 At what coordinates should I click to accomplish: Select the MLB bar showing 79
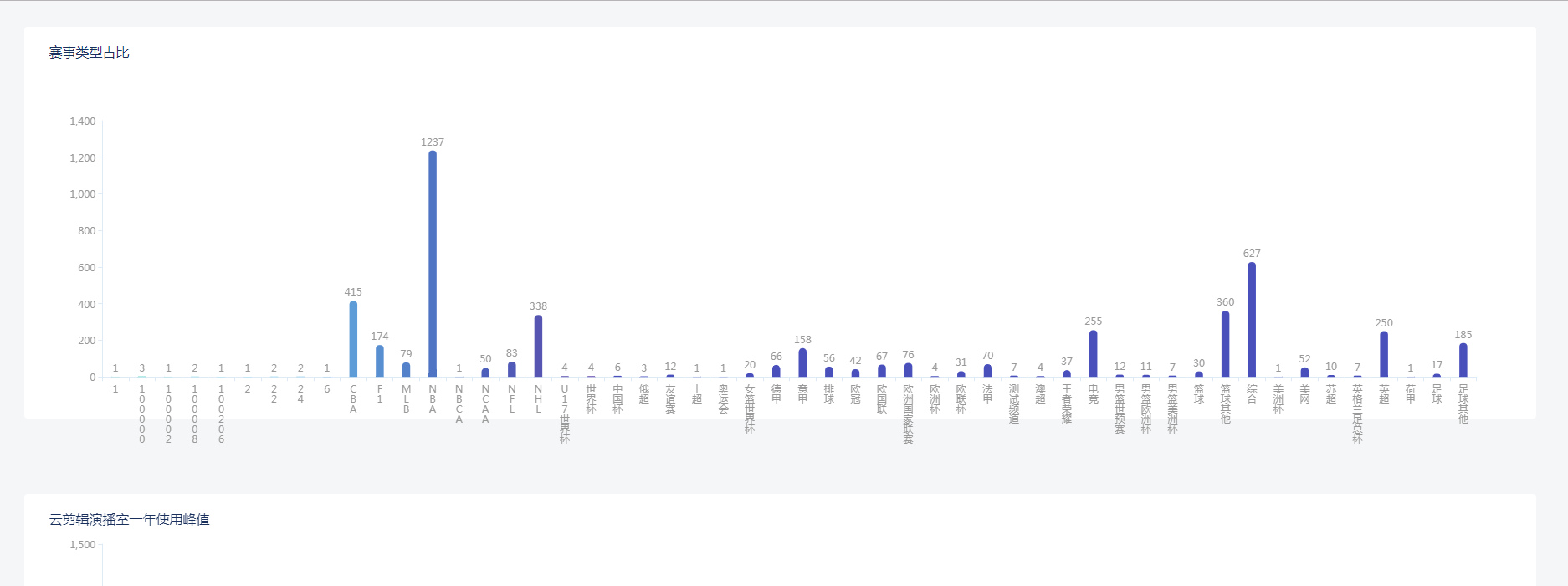[x=407, y=369]
